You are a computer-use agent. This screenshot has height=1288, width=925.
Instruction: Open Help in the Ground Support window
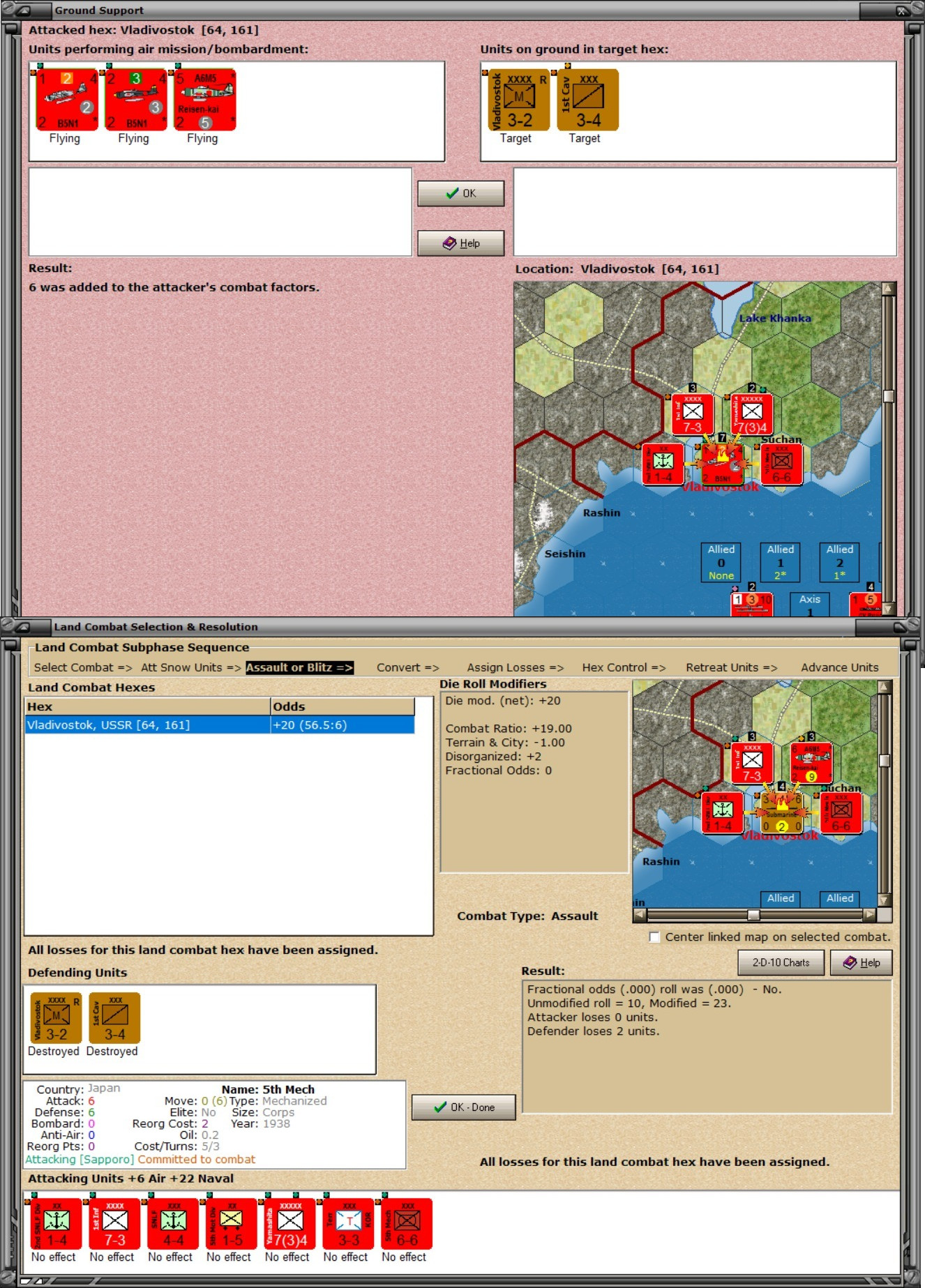click(x=460, y=243)
